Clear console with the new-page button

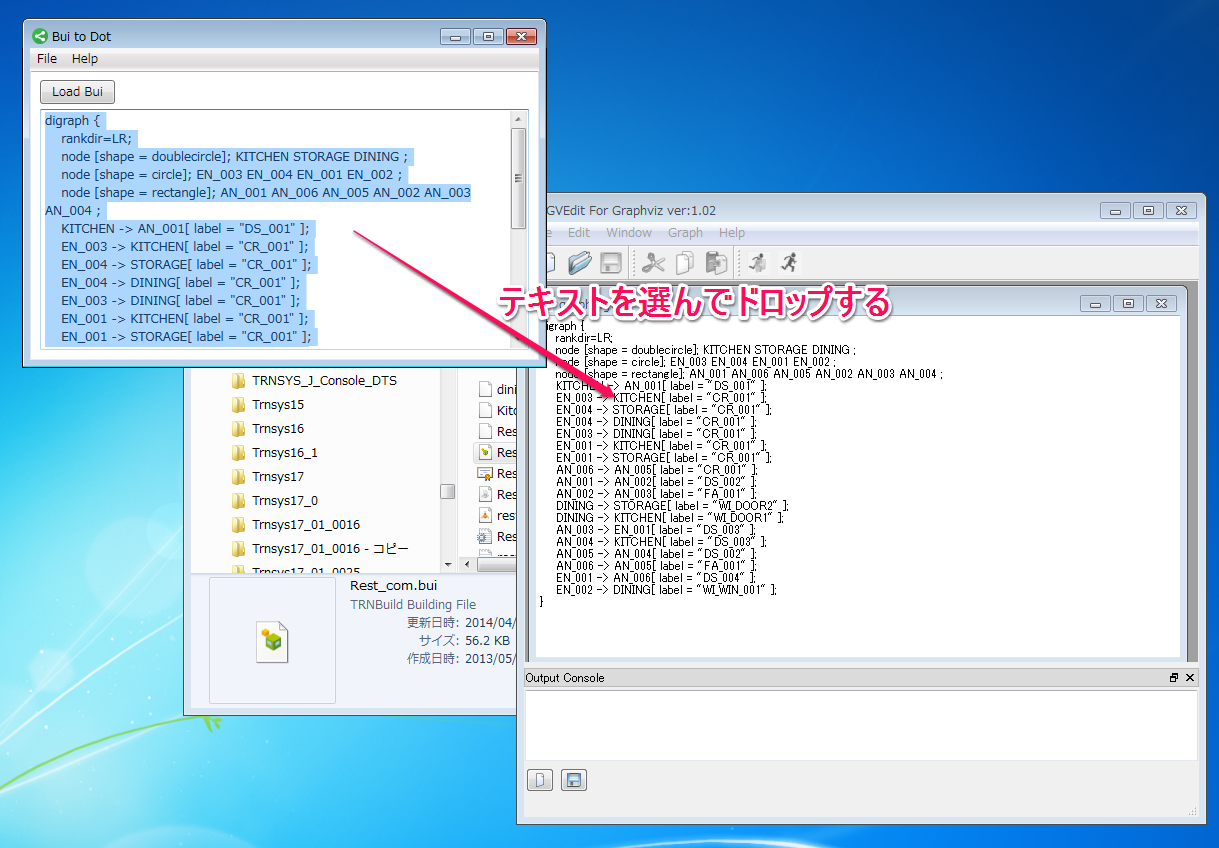(x=540, y=780)
